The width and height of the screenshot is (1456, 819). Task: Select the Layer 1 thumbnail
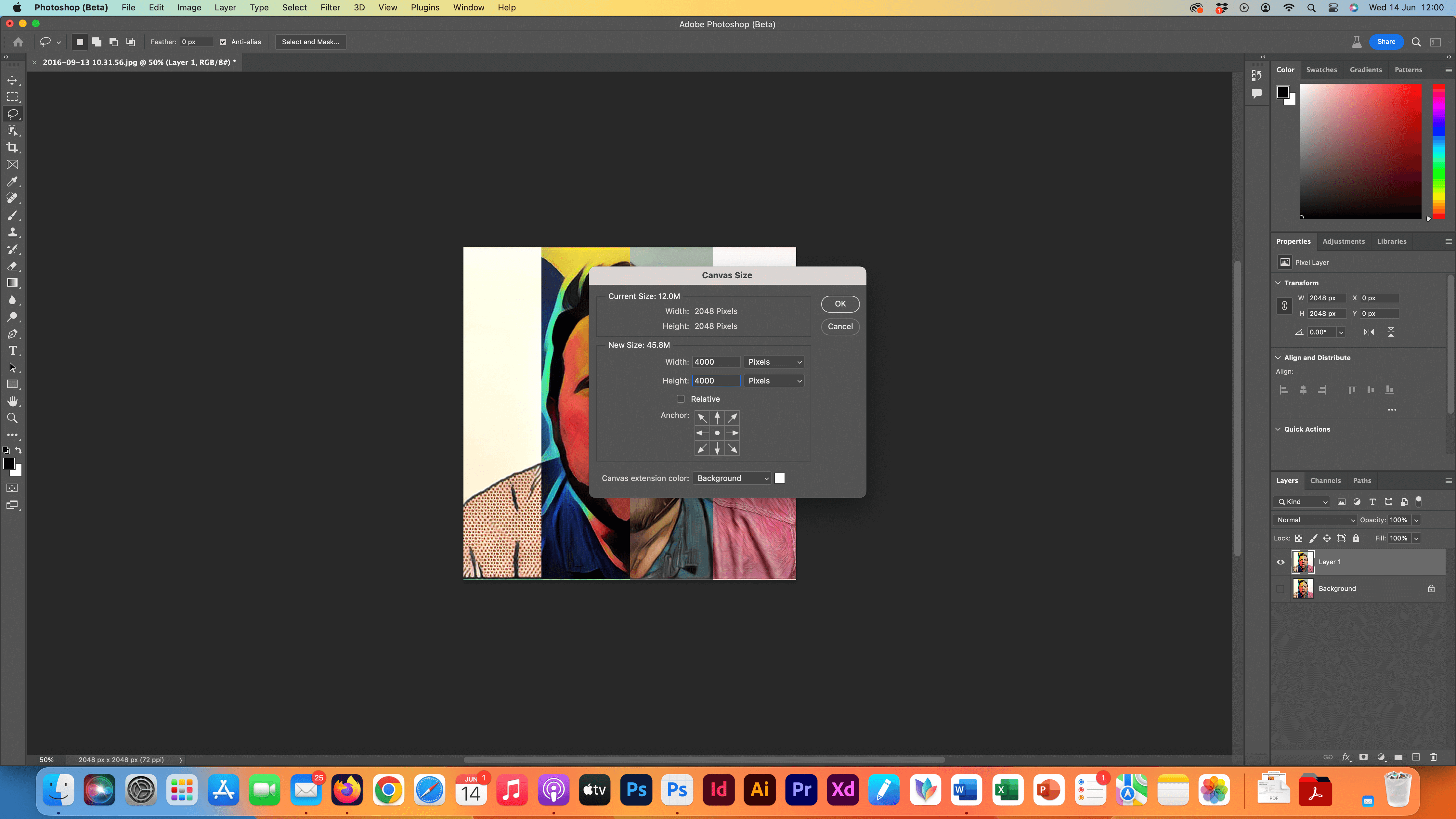point(1303,562)
